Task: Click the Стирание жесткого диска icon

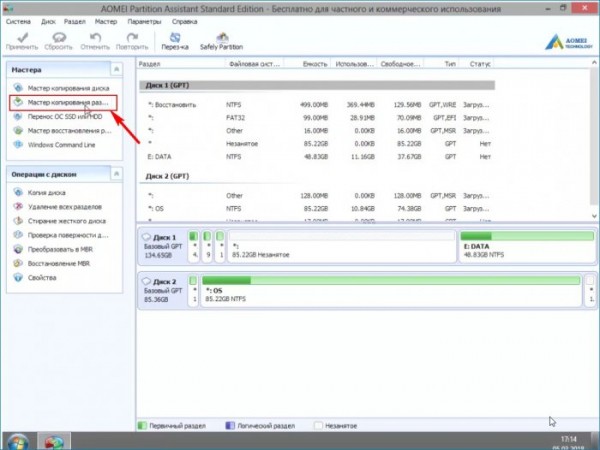Action: click(x=18, y=221)
